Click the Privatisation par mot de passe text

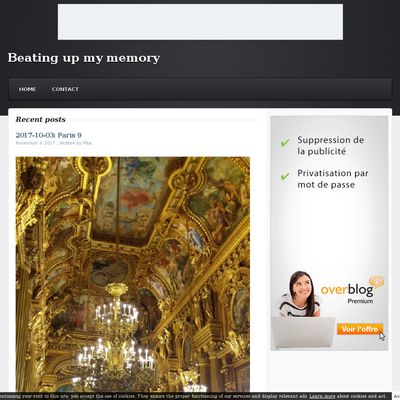pyautogui.click(x=333, y=179)
